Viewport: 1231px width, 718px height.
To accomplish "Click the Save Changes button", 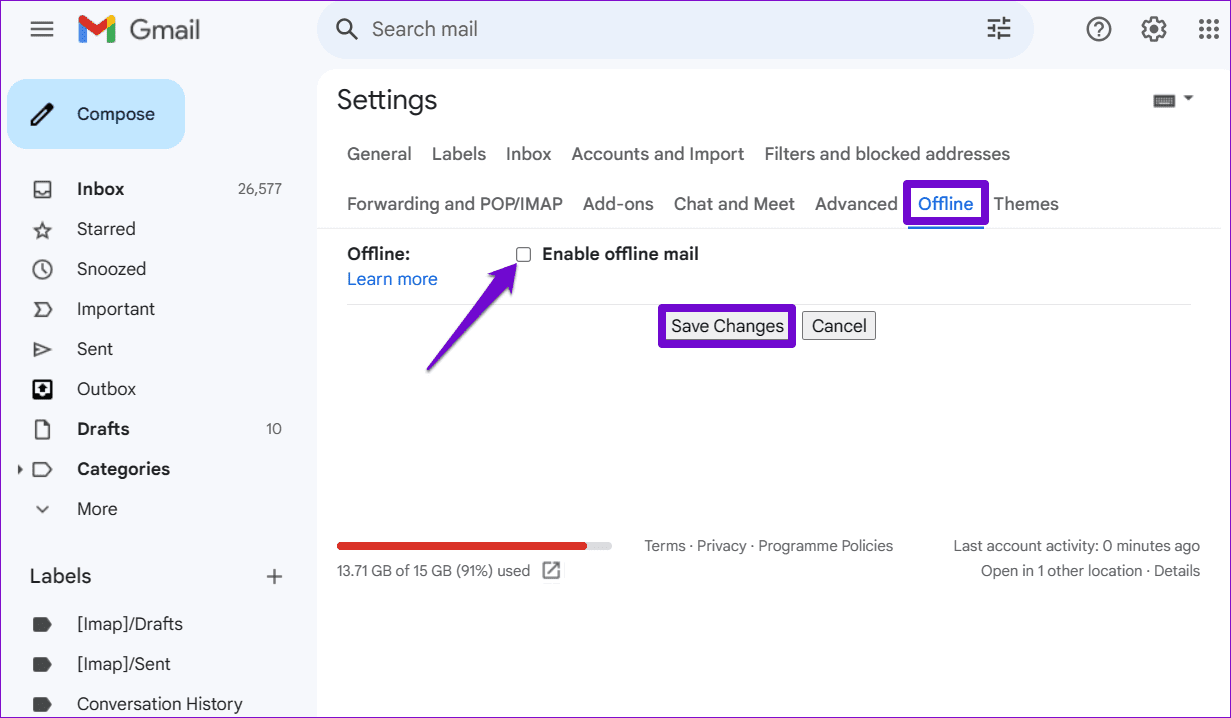I will tap(726, 325).
